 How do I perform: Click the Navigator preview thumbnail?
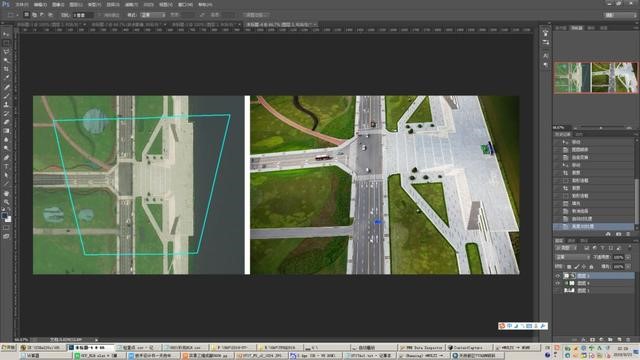tap(596, 78)
